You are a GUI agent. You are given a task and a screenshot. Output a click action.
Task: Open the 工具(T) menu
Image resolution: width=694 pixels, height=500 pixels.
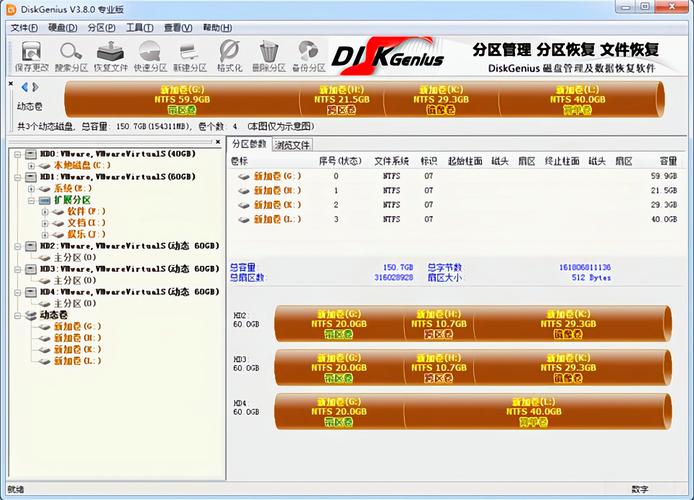pyautogui.click(x=140, y=27)
